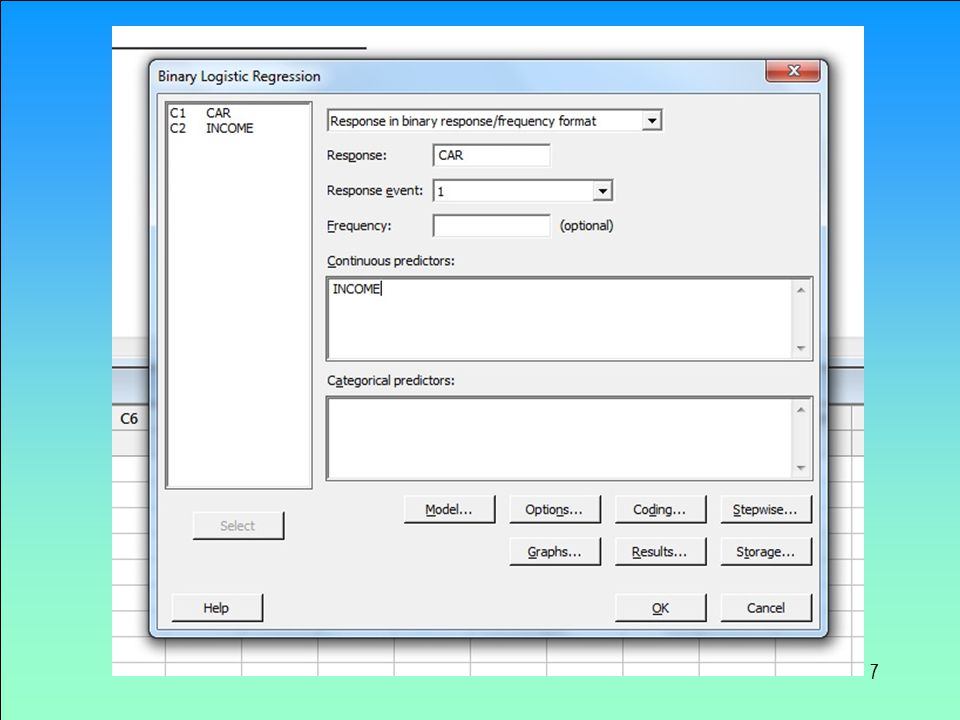
Task: Select C1 CAR in the column list
Action: (200, 113)
